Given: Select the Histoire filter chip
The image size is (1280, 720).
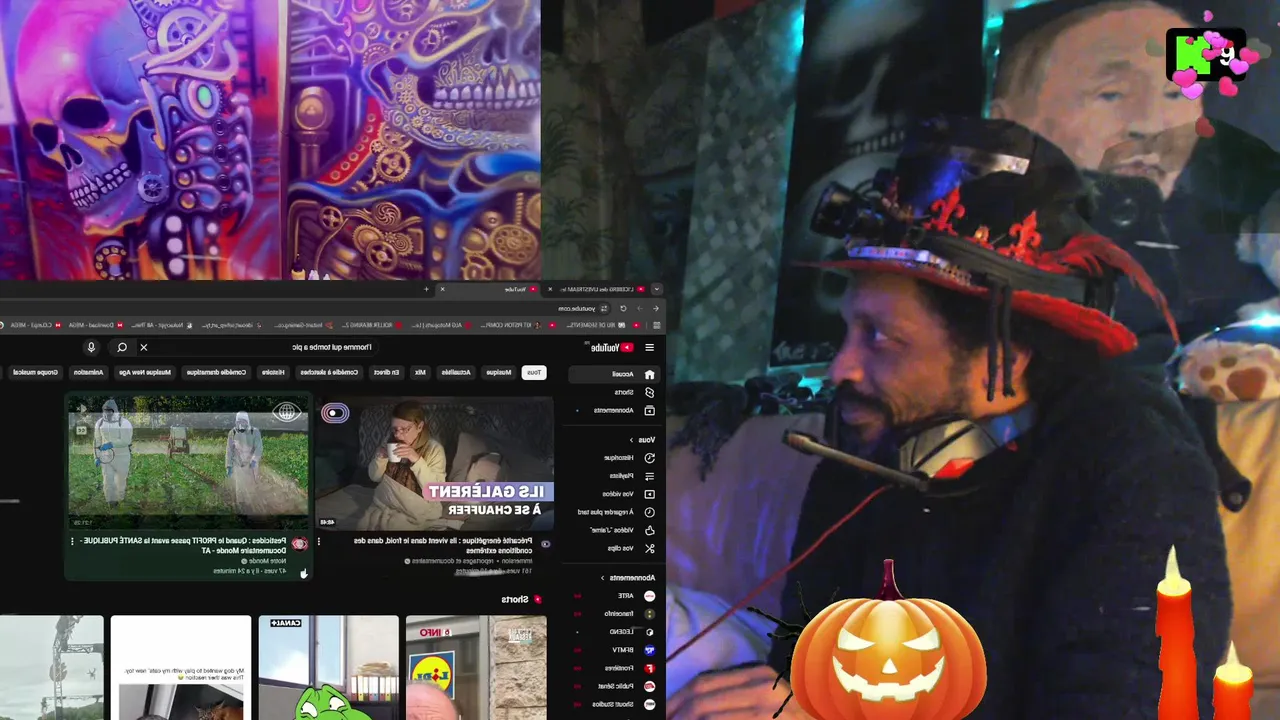Looking at the screenshot, I should coord(273,372).
